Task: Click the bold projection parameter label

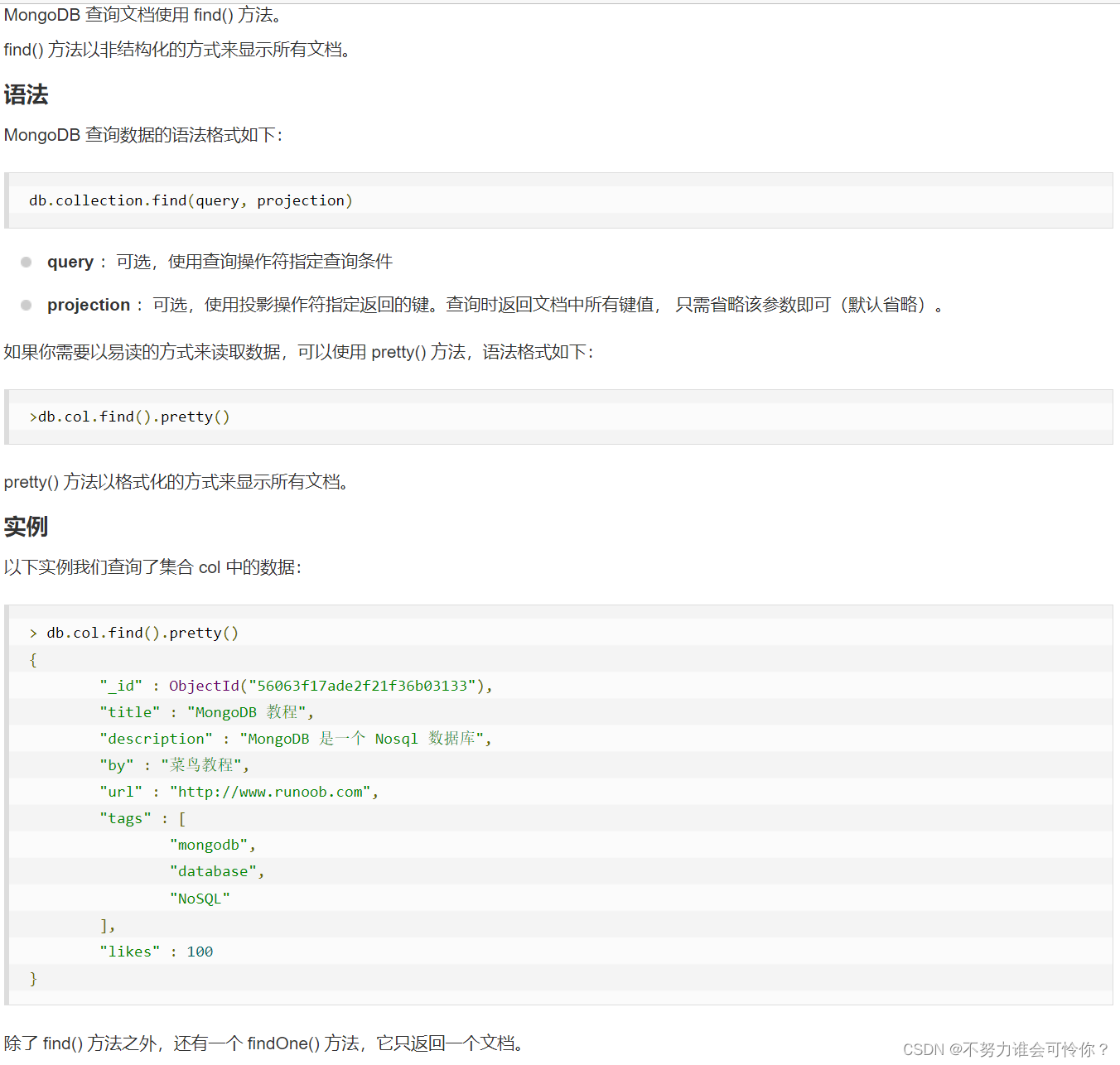Action: [88, 305]
